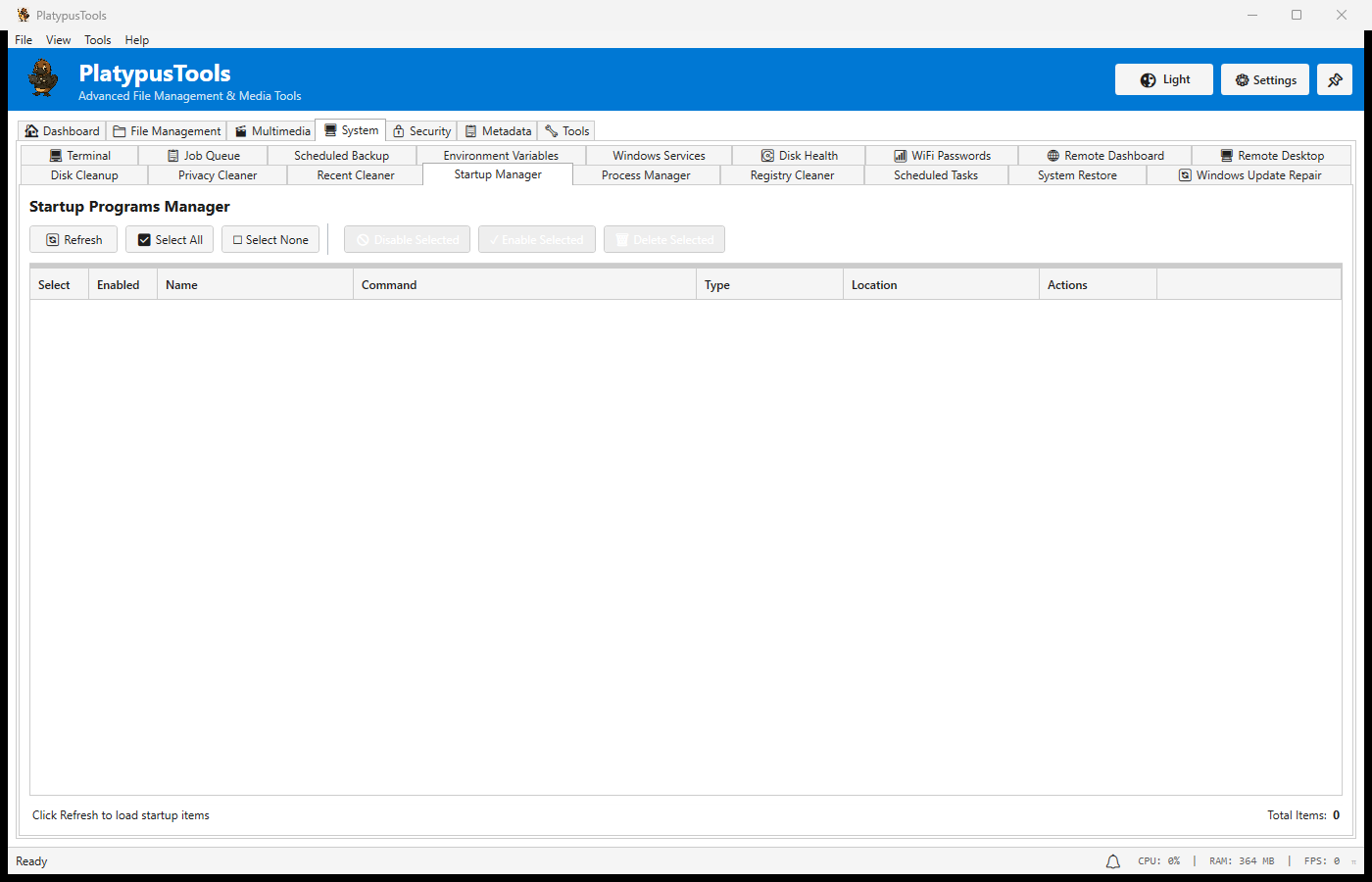Switch to the Security tab
Image resolution: width=1372 pixels, height=882 pixels.
(421, 131)
